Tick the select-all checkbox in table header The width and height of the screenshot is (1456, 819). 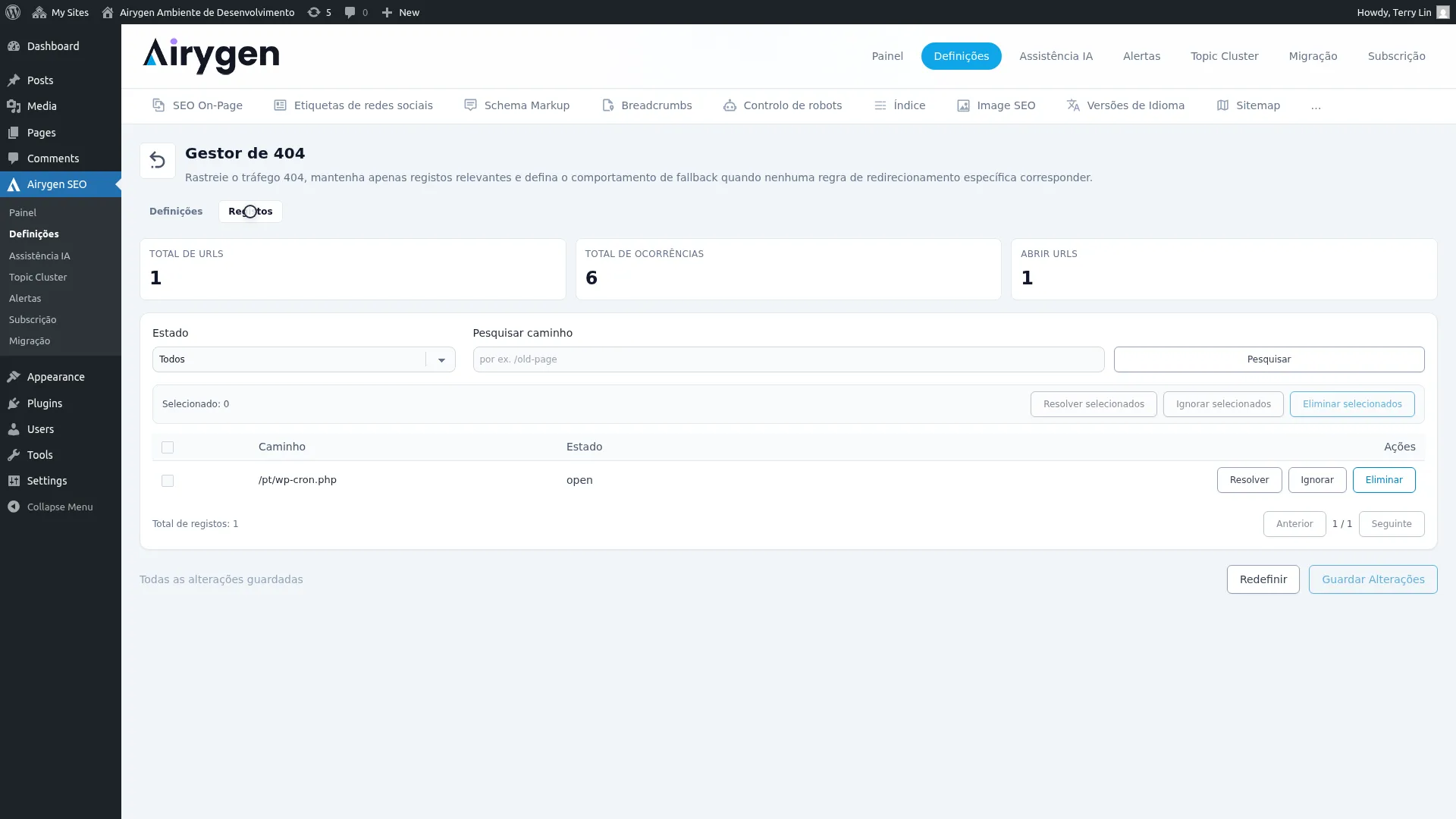168,447
